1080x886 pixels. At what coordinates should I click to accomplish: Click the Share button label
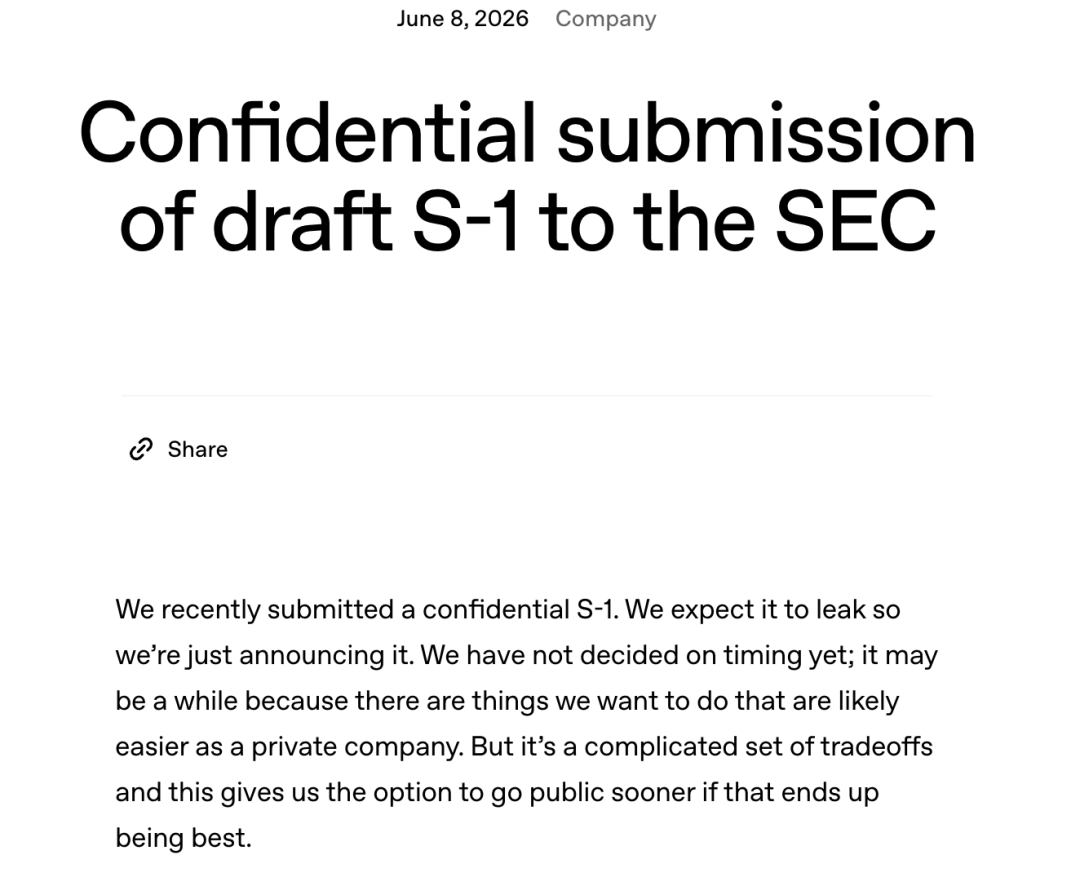point(198,449)
